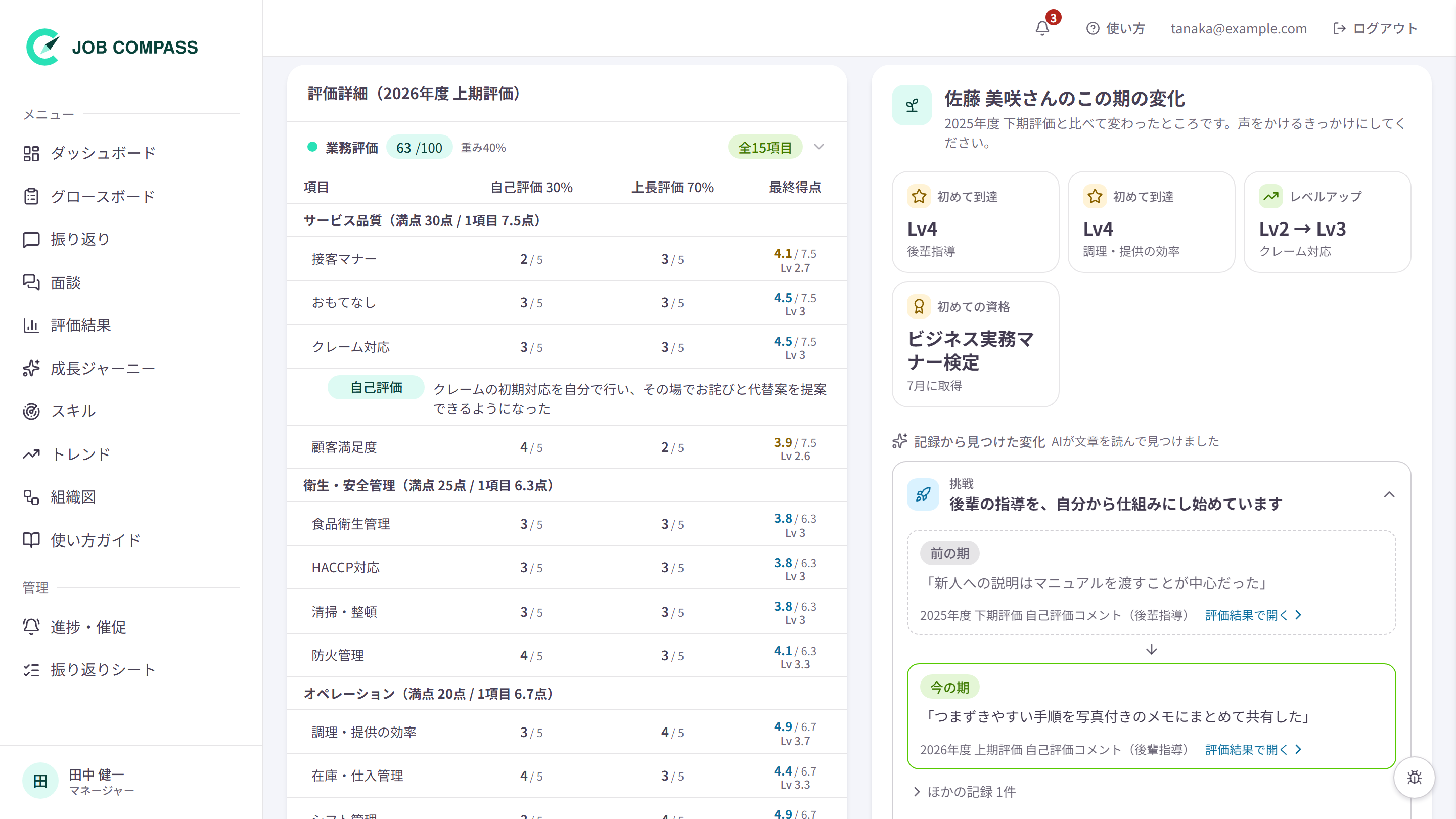Screen dimensions: 1456x819
Task: Click the ログアウト logout icon
Action: click(x=1339, y=28)
